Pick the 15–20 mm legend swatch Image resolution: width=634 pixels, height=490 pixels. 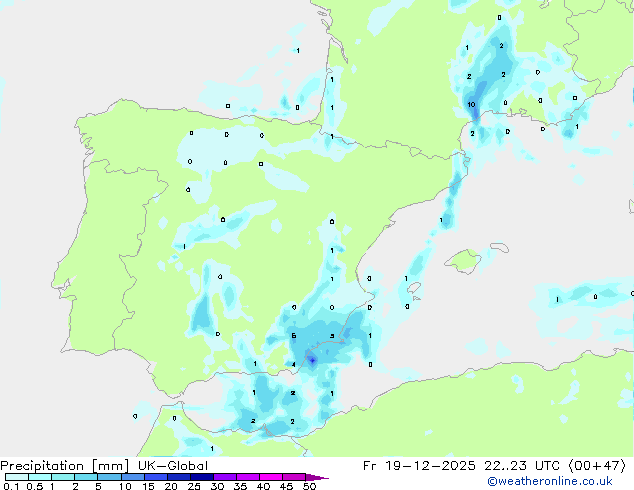pyautogui.click(x=155, y=477)
